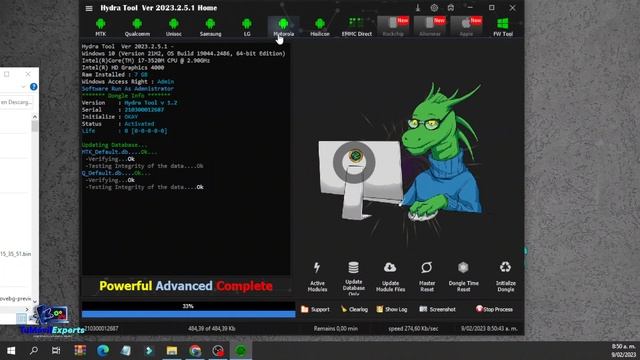Viewport: 640px width, 360px height.
Task: Open Microsoft Edge from the taskbar
Action: click(x=102, y=351)
